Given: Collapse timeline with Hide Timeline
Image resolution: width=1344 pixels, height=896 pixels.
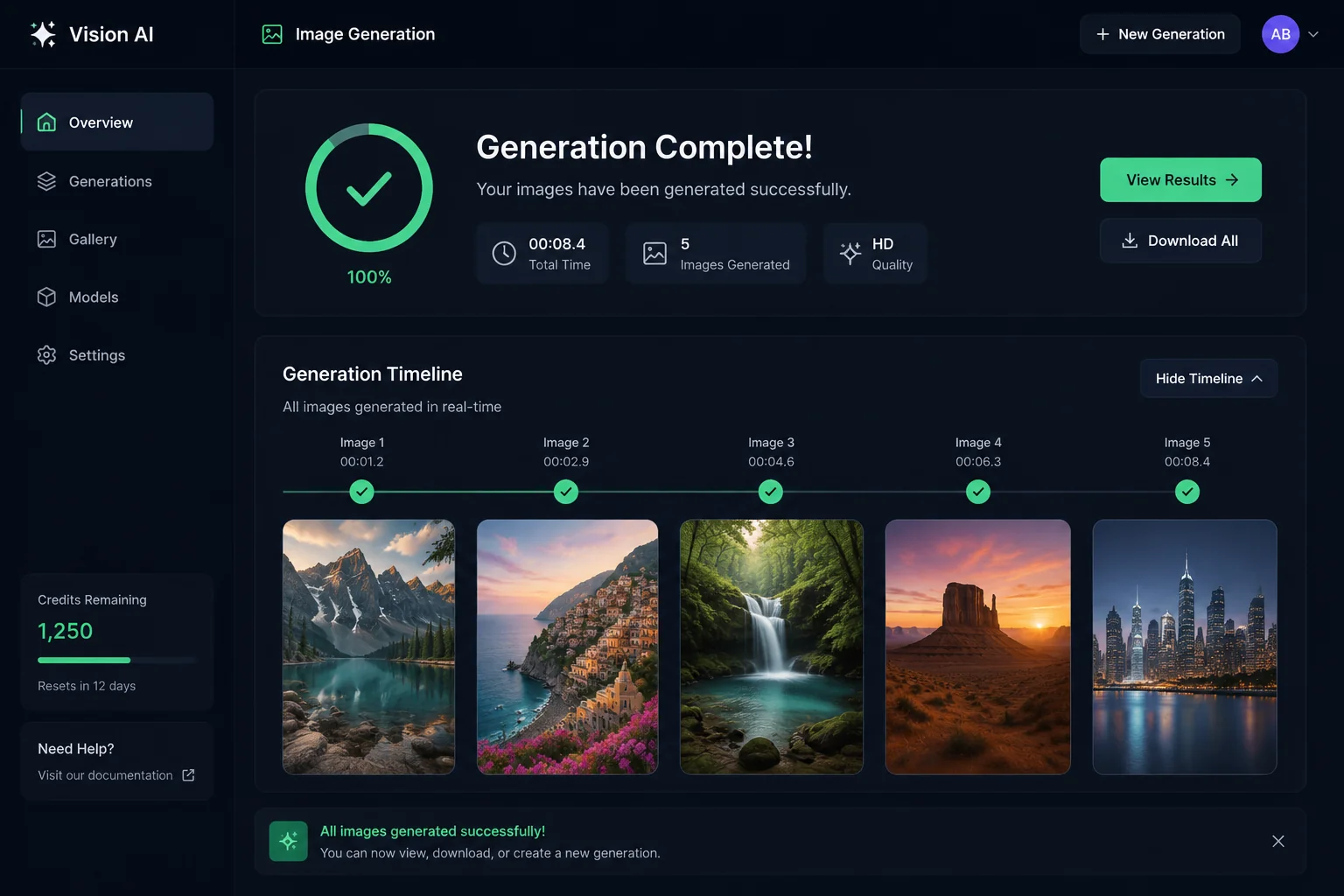Looking at the screenshot, I should pyautogui.click(x=1208, y=378).
